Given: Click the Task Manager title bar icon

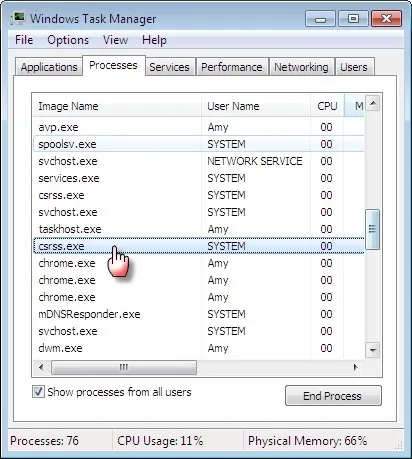Looking at the screenshot, I should [x=18, y=18].
